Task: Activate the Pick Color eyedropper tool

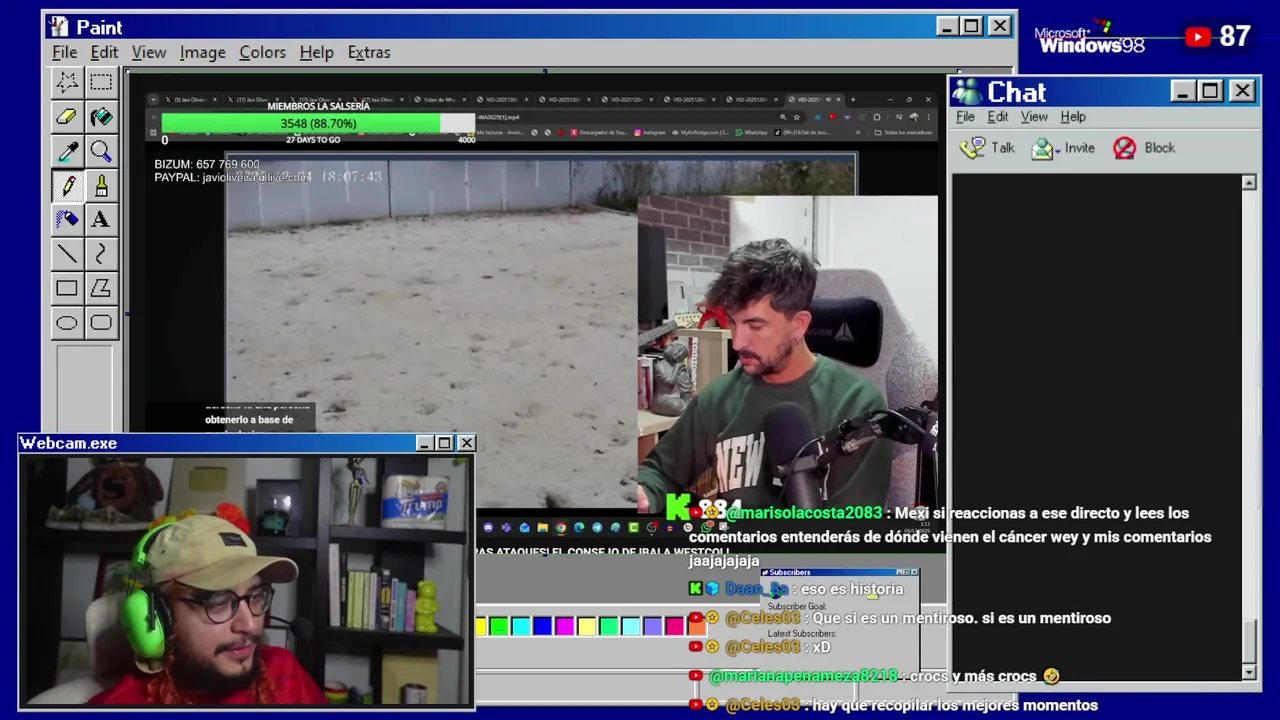Action: [67, 151]
